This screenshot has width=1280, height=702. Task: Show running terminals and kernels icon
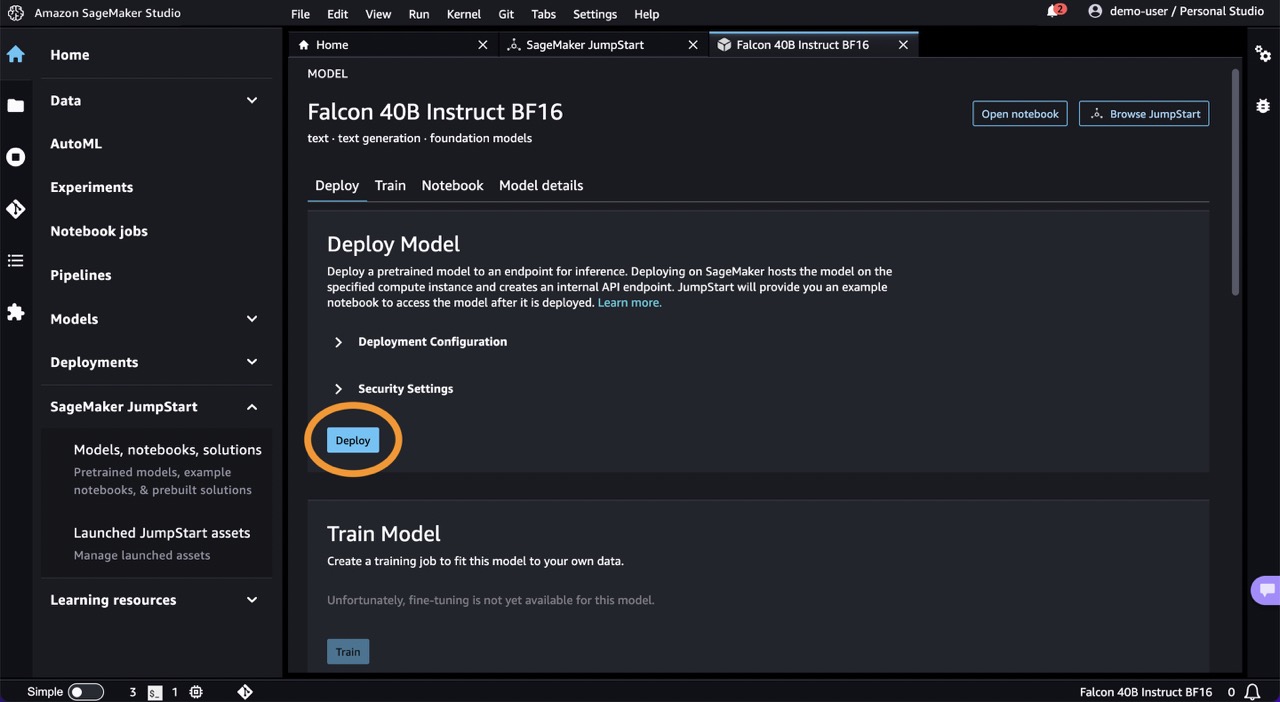[16, 157]
